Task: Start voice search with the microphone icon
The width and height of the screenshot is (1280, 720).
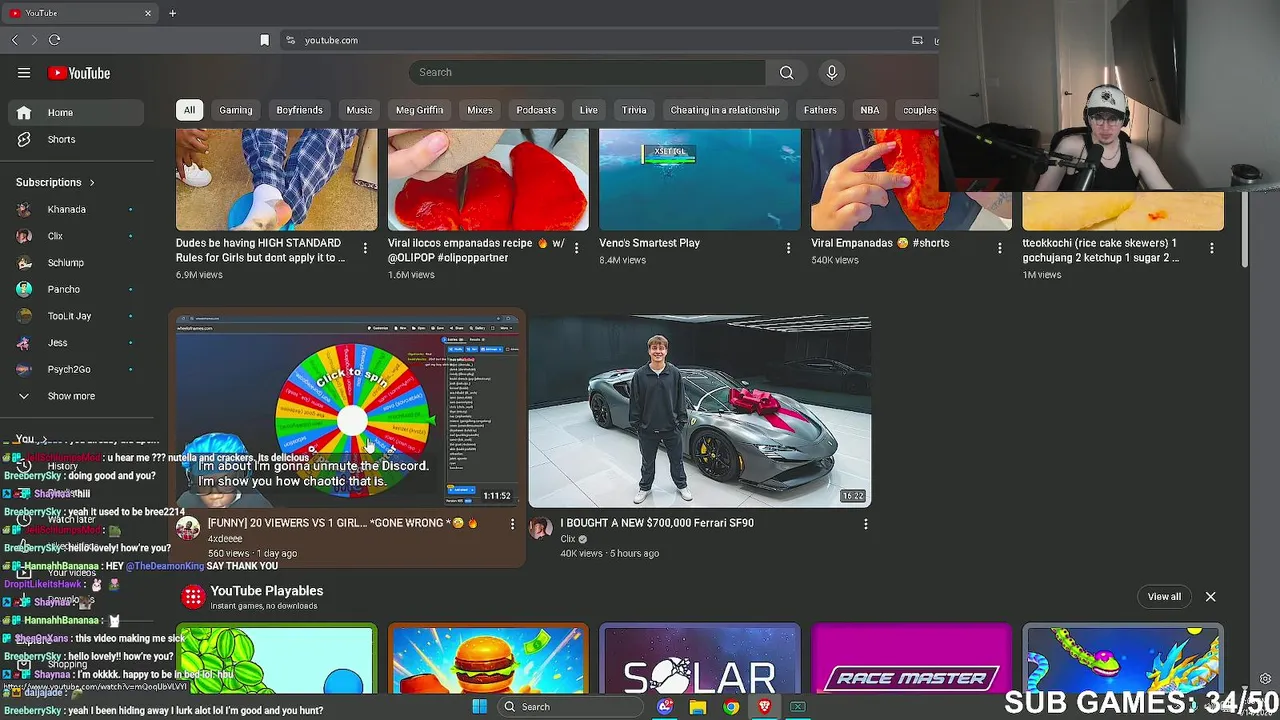Action: 831,72
